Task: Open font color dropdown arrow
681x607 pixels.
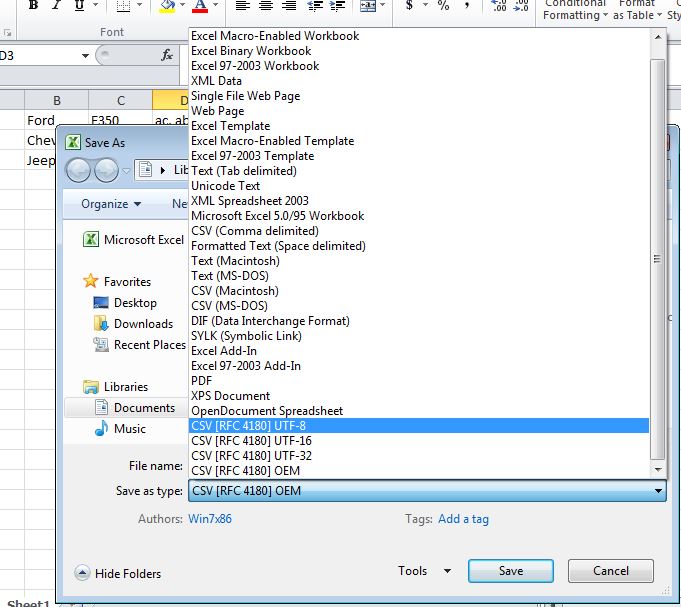Action: (x=215, y=5)
